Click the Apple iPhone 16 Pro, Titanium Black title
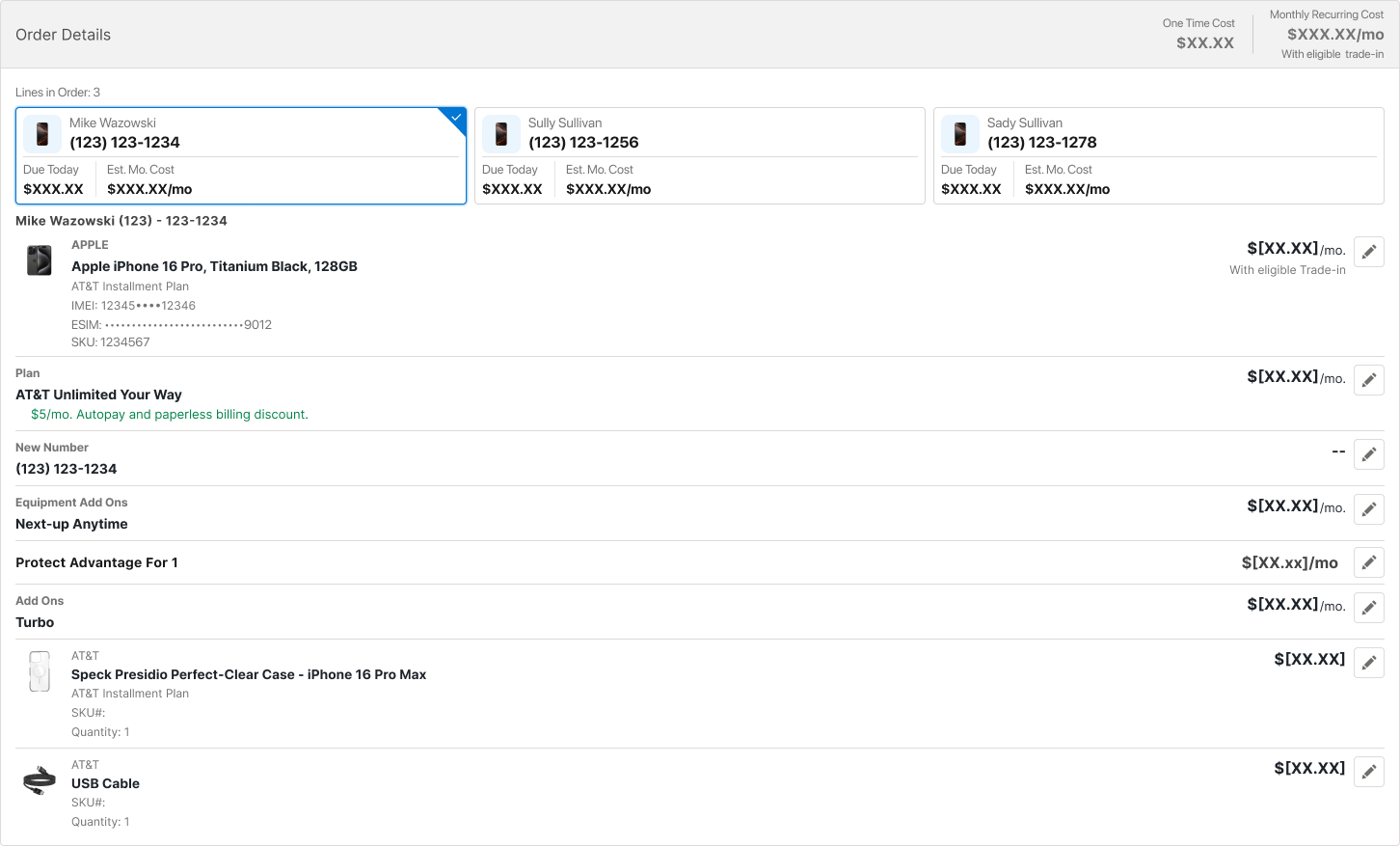 (214, 266)
